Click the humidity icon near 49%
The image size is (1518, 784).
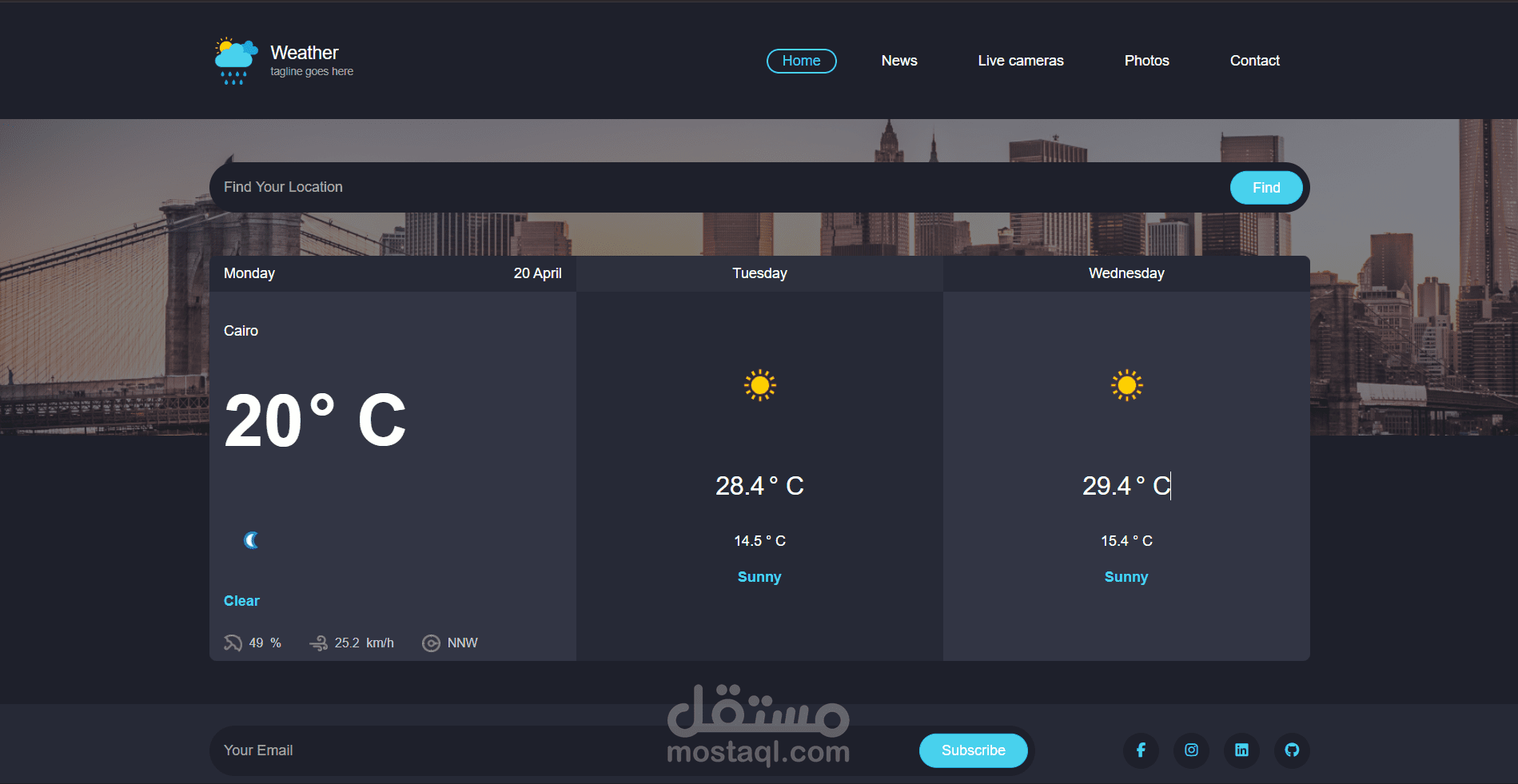point(233,643)
